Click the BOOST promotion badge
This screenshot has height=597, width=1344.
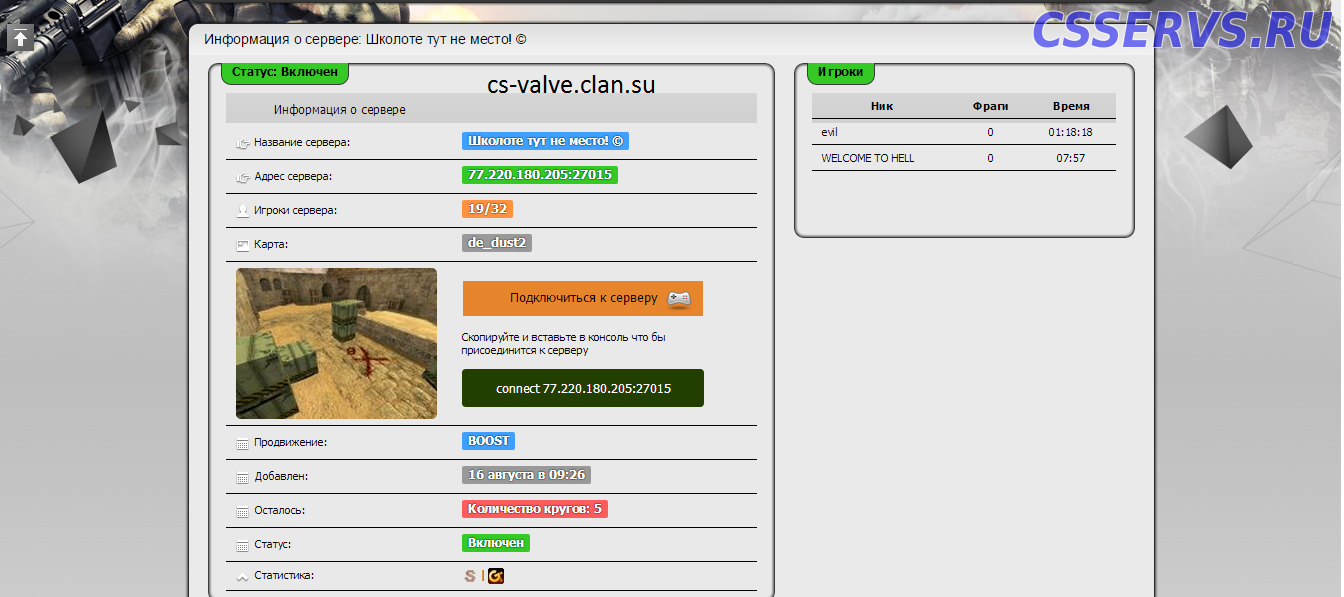(x=488, y=441)
